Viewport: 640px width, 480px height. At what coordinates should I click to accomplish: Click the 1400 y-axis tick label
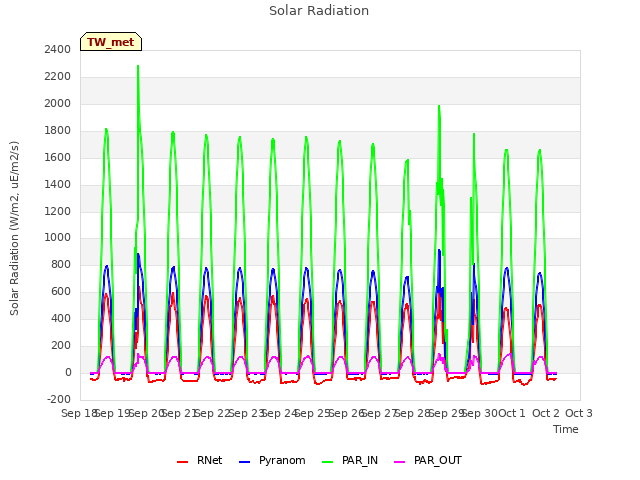pyautogui.click(x=58, y=184)
